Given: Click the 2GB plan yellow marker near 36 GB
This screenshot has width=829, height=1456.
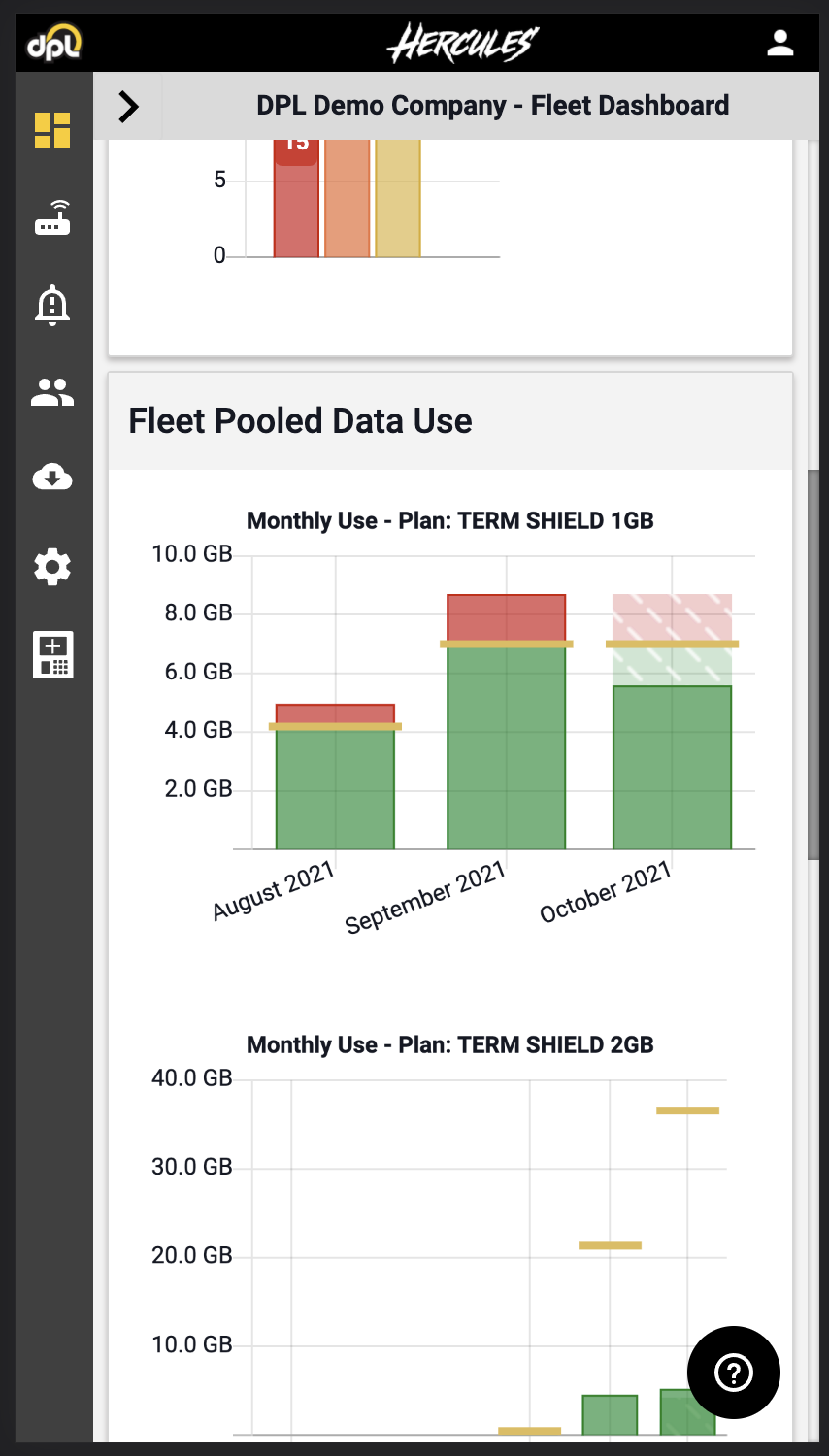Looking at the screenshot, I should pyautogui.click(x=687, y=1110).
